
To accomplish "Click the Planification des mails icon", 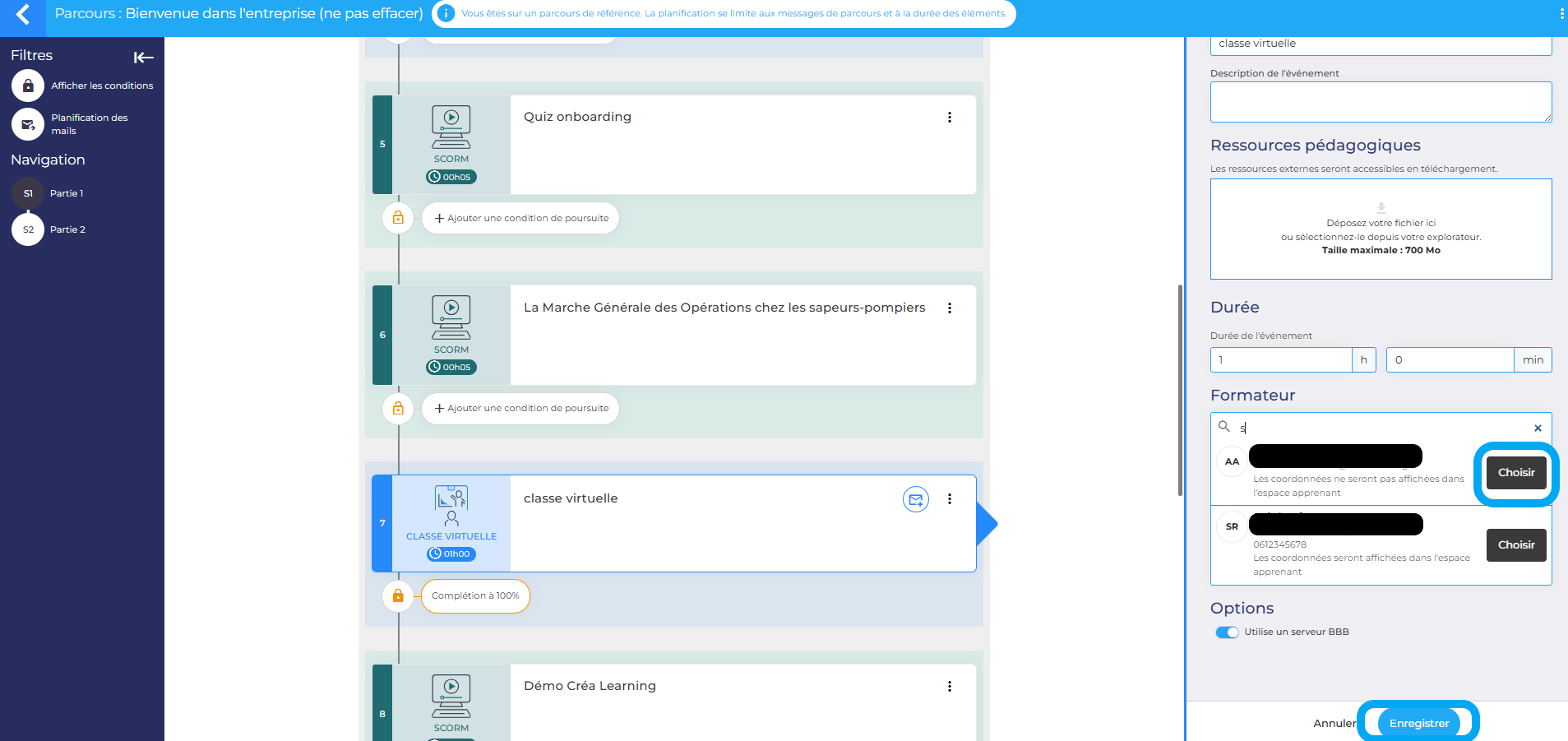I will (x=28, y=124).
